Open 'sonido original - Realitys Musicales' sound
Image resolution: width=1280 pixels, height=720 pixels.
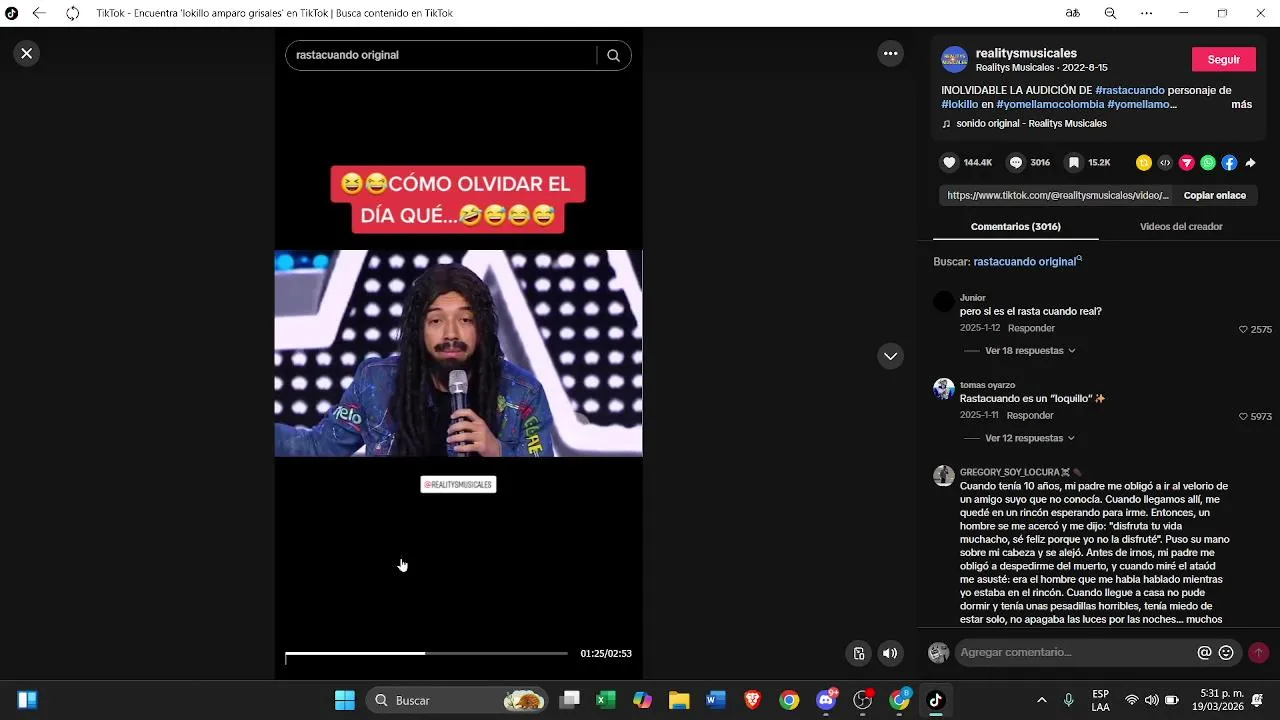(1031, 124)
